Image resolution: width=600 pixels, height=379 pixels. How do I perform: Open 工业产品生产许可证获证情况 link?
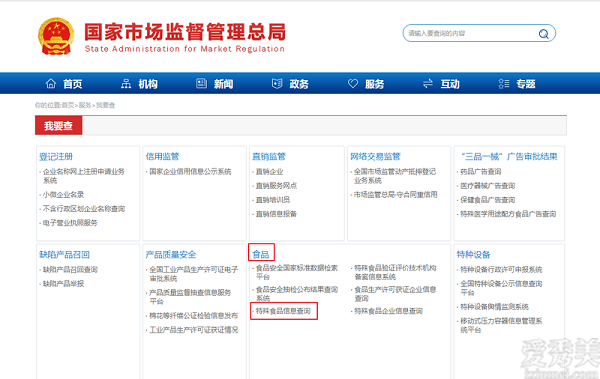[194, 330]
